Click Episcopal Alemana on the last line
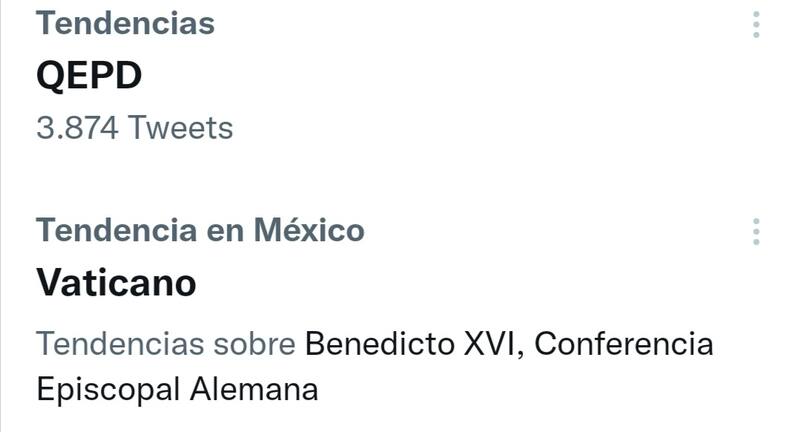This screenshot has width=800, height=432. [x=177, y=388]
